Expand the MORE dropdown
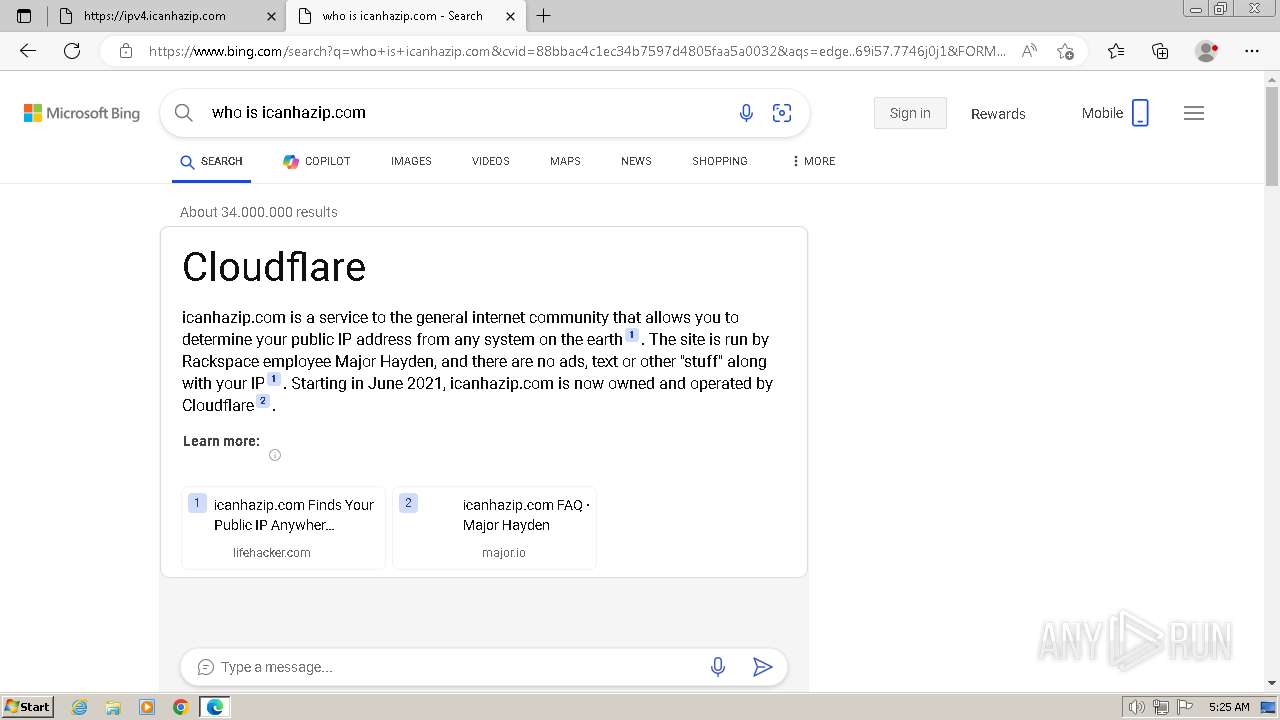Image resolution: width=1280 pixels, height=720 pixels. [813, 161]
